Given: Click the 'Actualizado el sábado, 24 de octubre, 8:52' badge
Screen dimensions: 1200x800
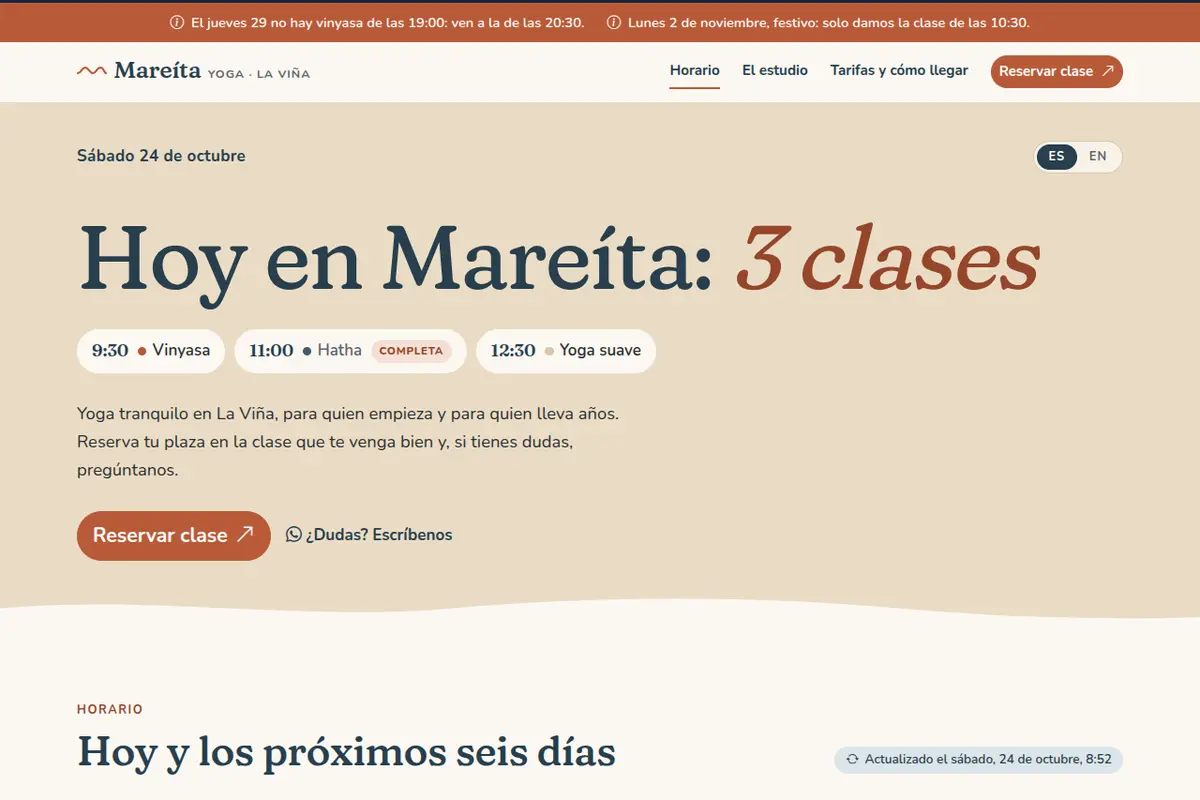Looking at the screenshot, I should pos(979,759).
